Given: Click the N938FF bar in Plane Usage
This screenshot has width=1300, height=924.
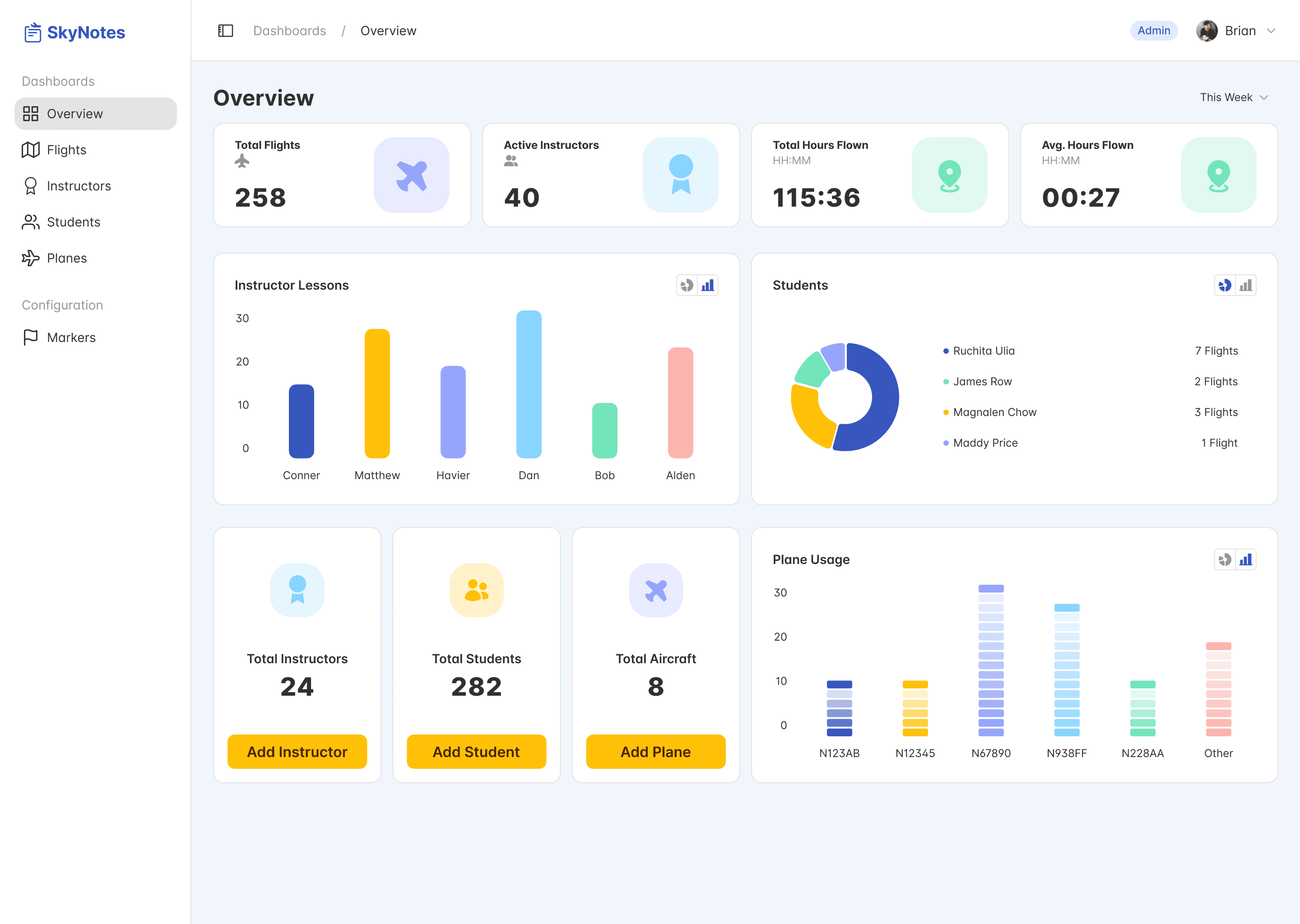Looking at the screenshot, I should click(x=1067, y=670).
